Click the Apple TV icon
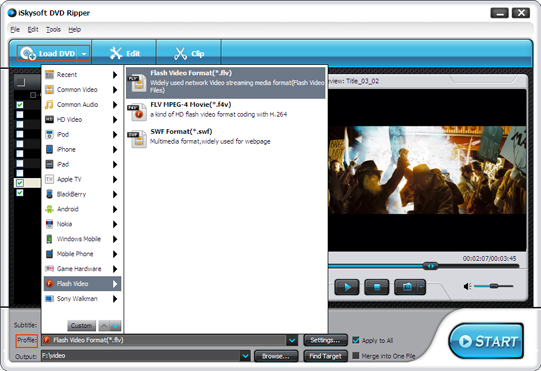 (x=49, y=179)
